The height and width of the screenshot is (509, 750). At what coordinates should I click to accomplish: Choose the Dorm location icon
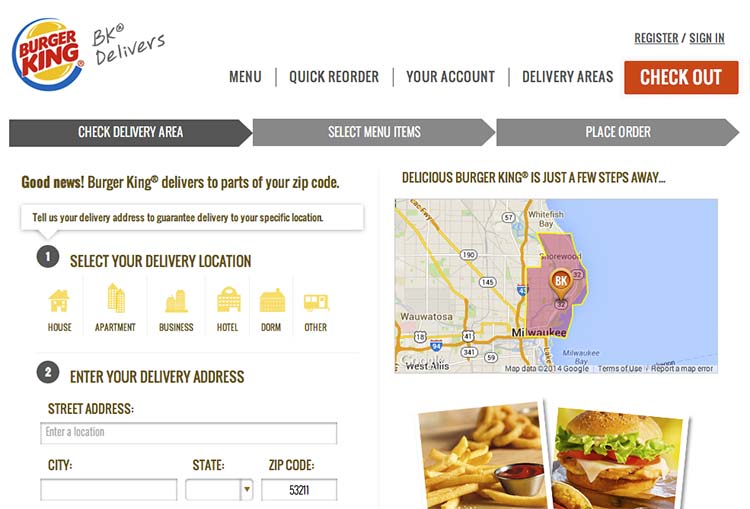[x=272, y=300]
